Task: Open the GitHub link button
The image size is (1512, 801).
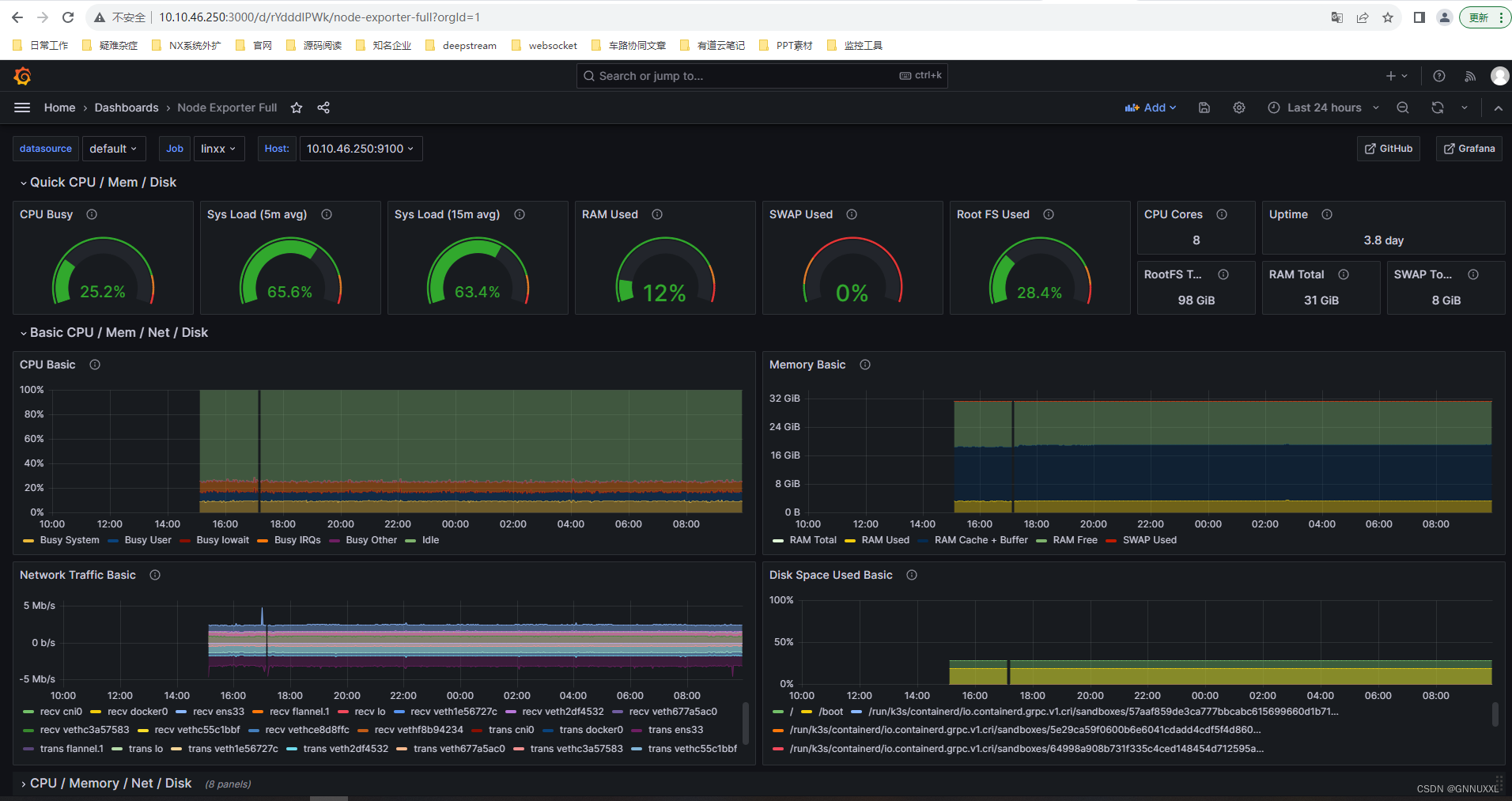Action: tap(1389, 149)
